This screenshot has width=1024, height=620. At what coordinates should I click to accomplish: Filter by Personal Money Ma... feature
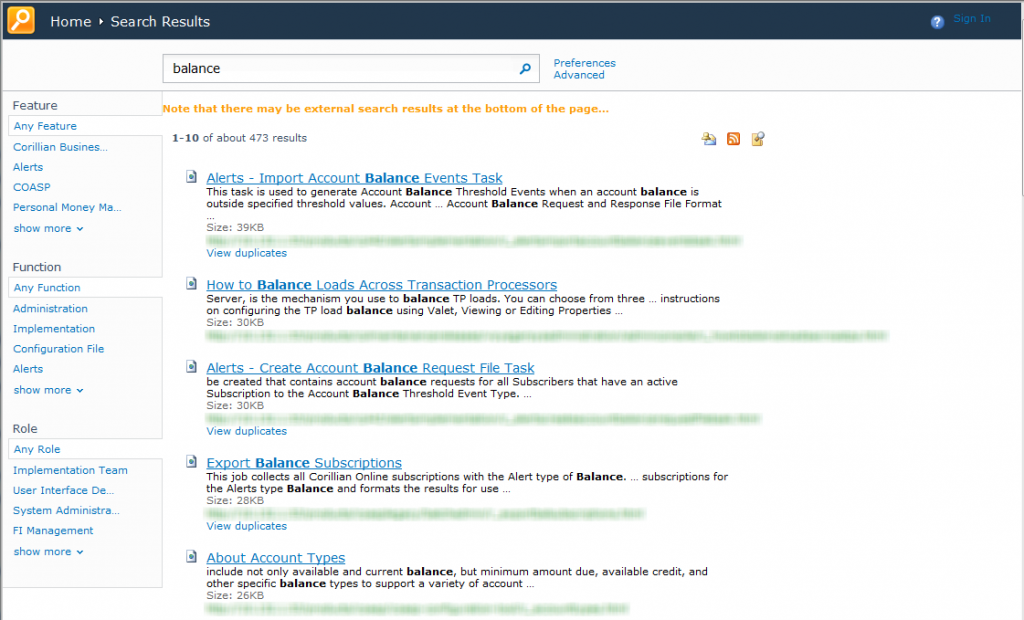[x=67, y=207]
